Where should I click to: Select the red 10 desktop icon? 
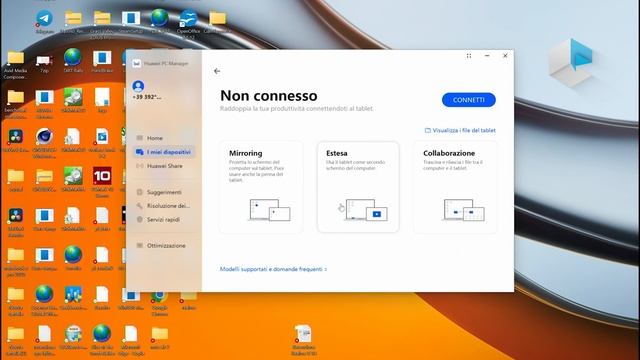[102, 182]
